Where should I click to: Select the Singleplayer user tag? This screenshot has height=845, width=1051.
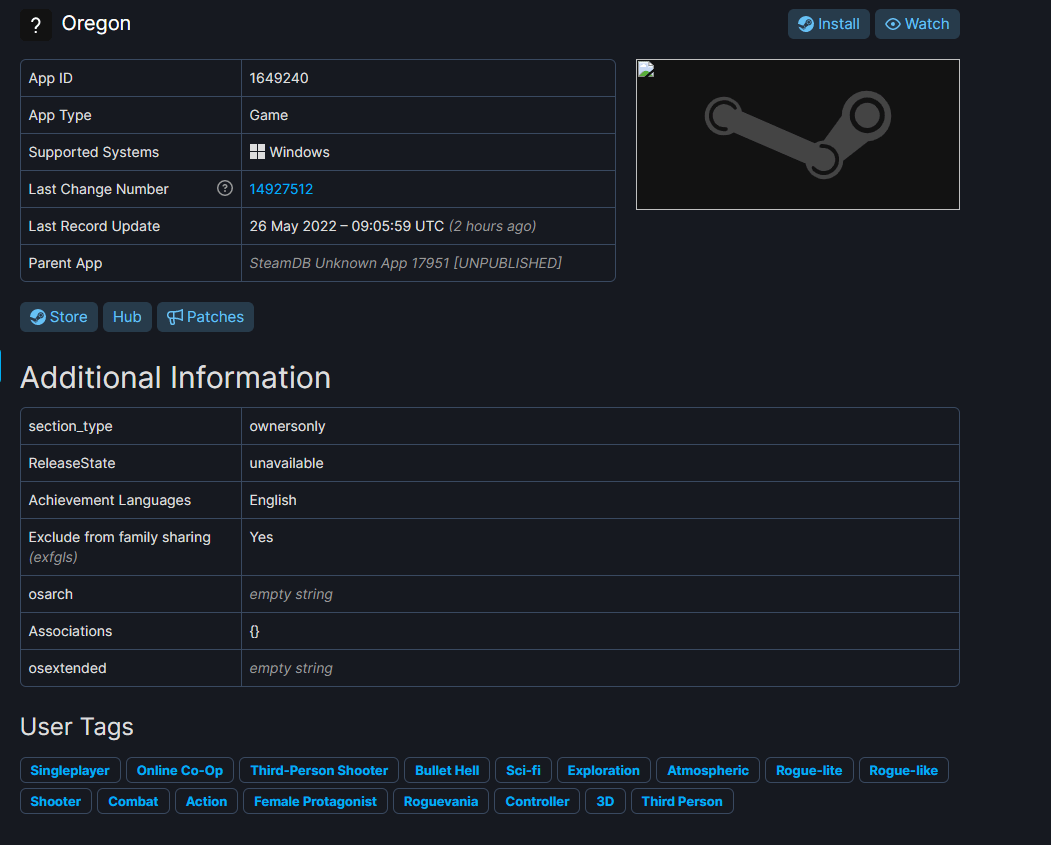click(71, 770)
